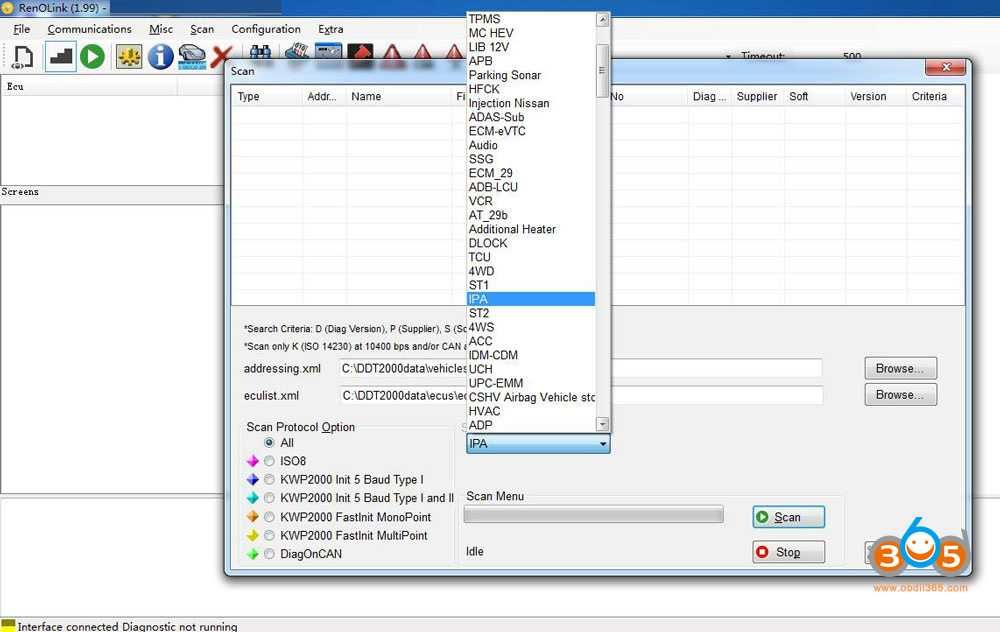Click Browse for eculist.xml
This screenshot has width=1000, height=632.
901,395
